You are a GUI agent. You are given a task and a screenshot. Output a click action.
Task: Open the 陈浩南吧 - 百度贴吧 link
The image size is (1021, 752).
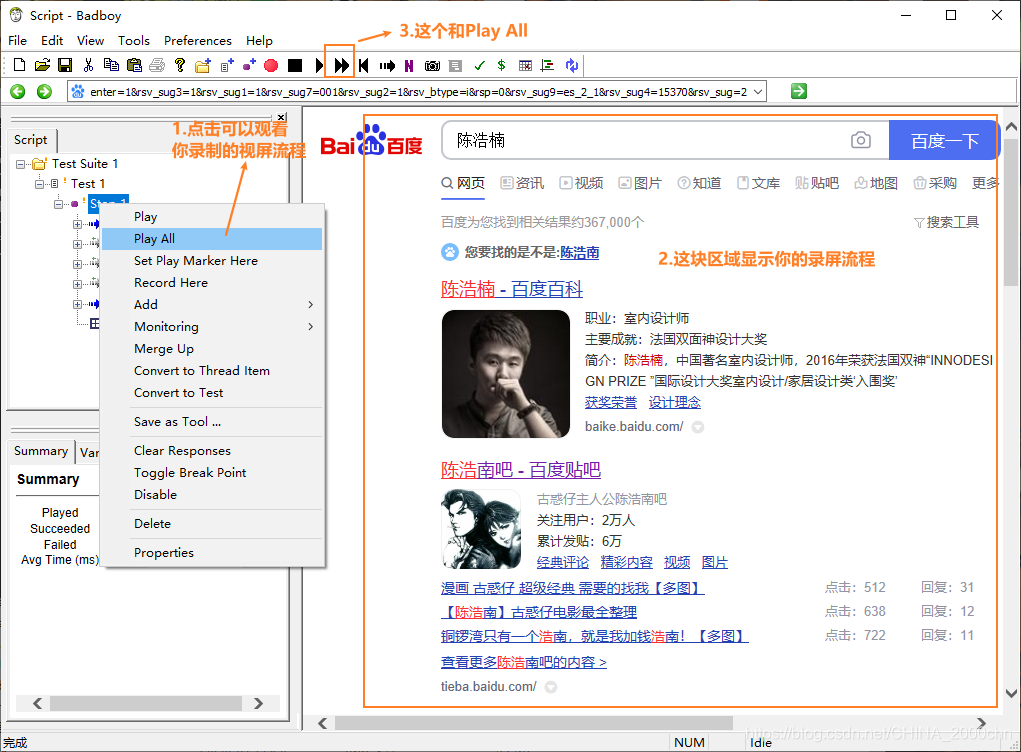(x=521, y=470)
